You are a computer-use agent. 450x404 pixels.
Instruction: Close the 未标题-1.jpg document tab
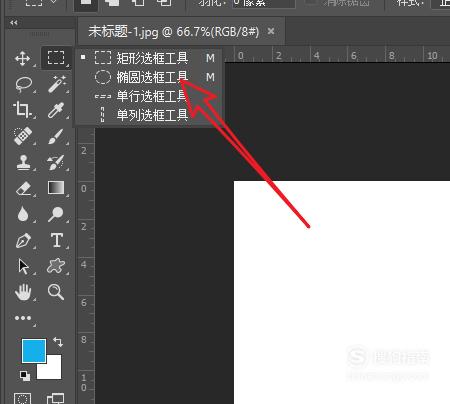pyautogui.click(x=271, y=32)
